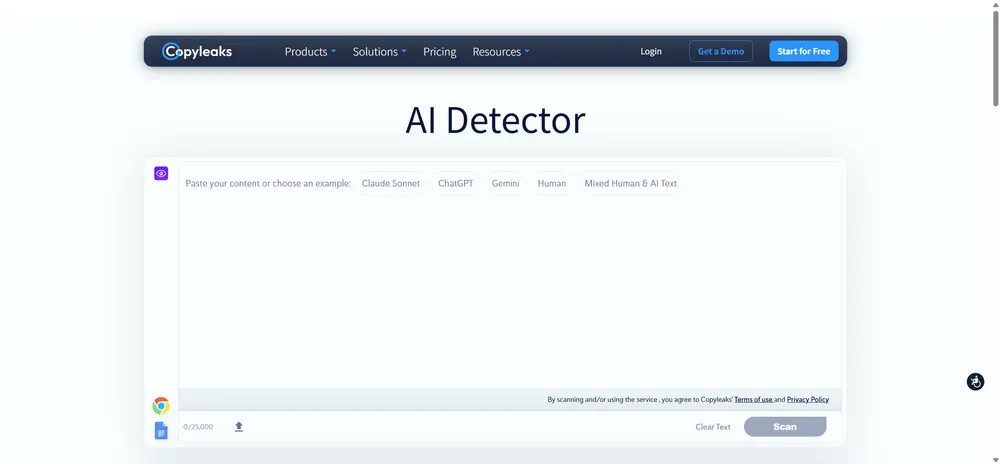Click the purple eye icon
This screenshot has height=464, width=1000.
coord(161,173)
